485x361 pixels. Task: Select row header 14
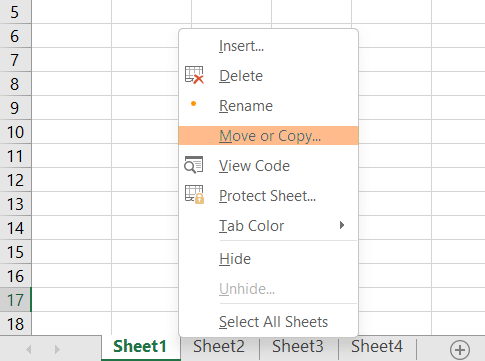click(16, 228)
